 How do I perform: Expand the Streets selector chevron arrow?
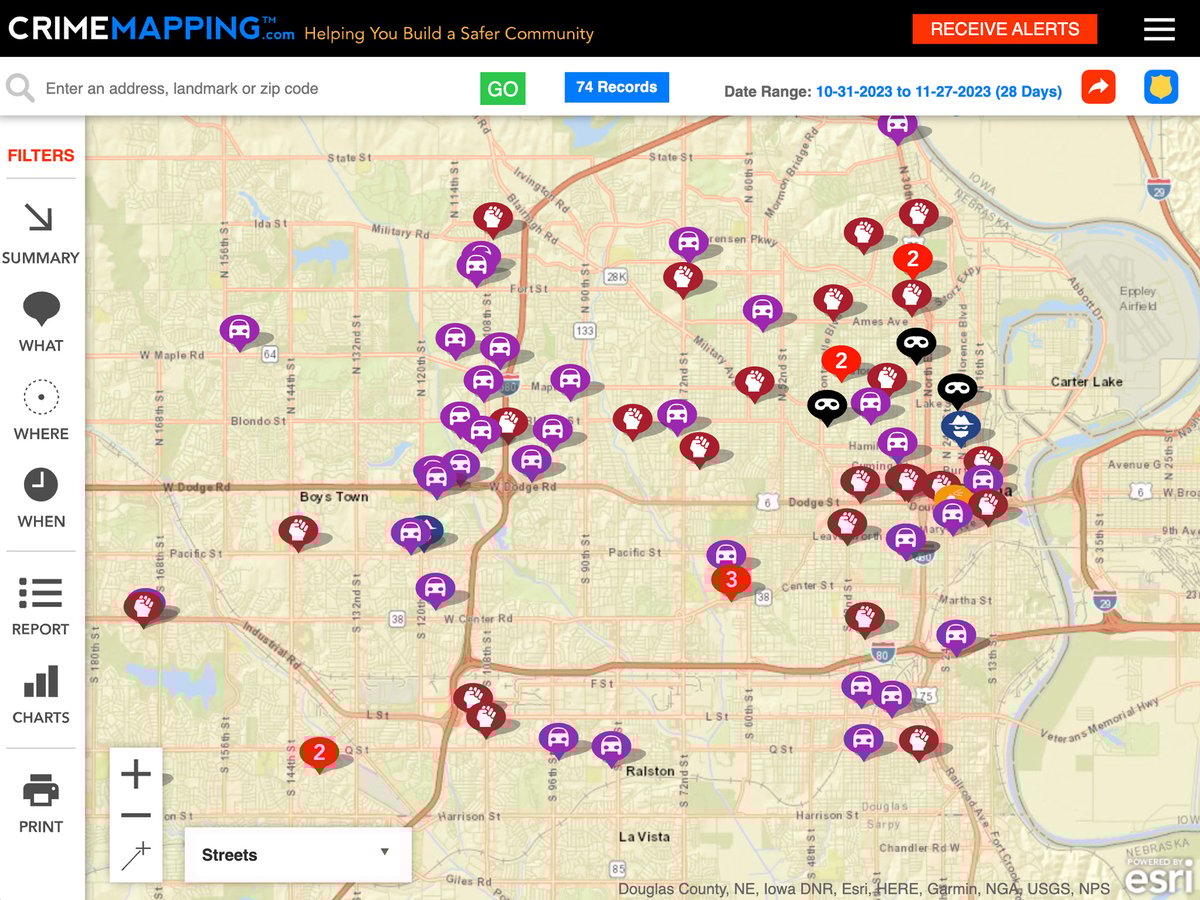[x=384, y=854]
